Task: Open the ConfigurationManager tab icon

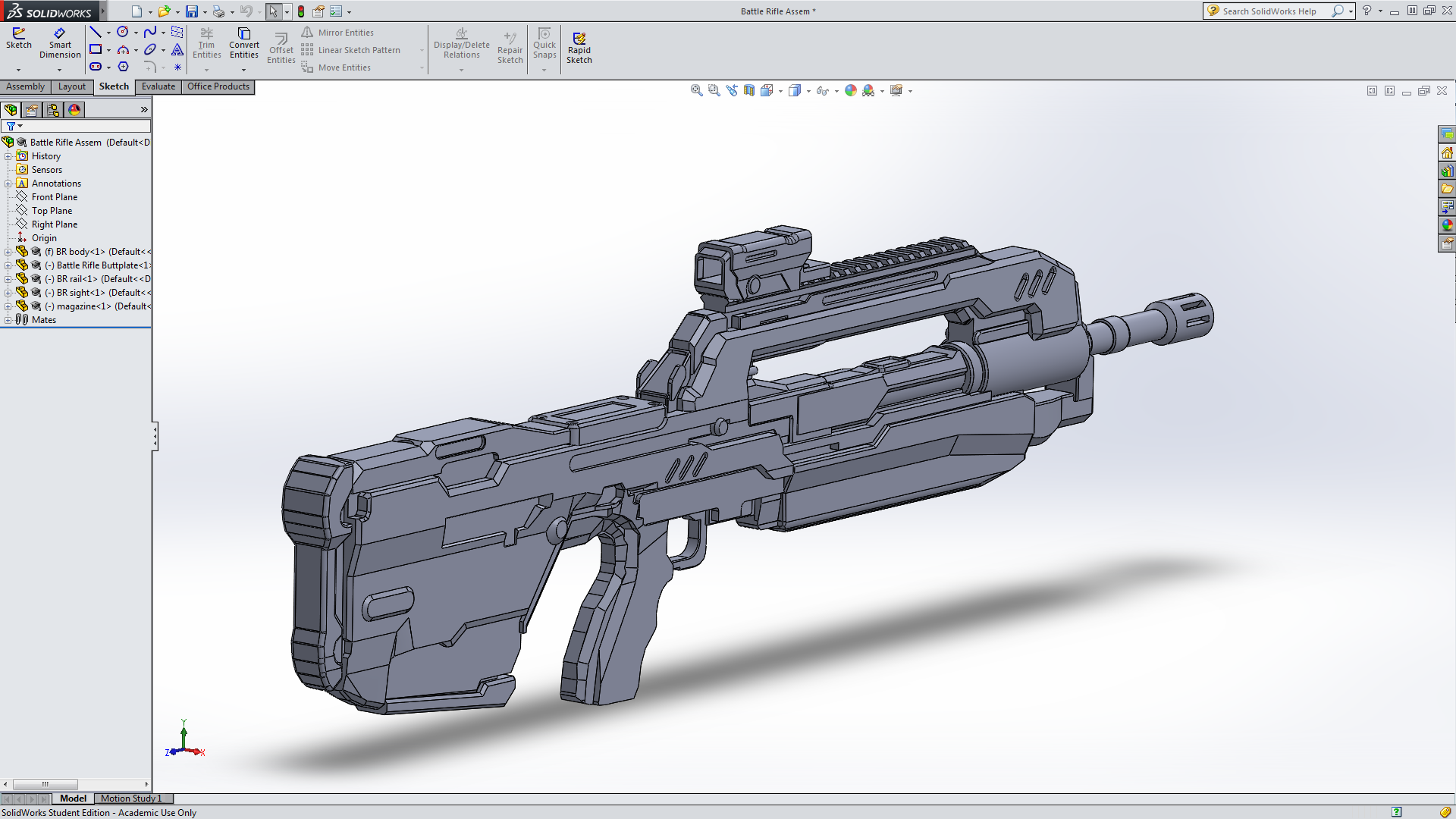Action: [53, 110]
